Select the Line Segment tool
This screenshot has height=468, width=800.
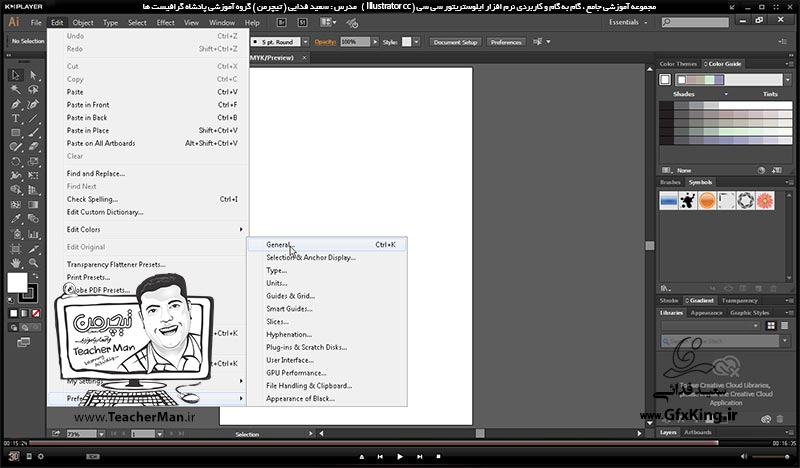tap(33, 118)
